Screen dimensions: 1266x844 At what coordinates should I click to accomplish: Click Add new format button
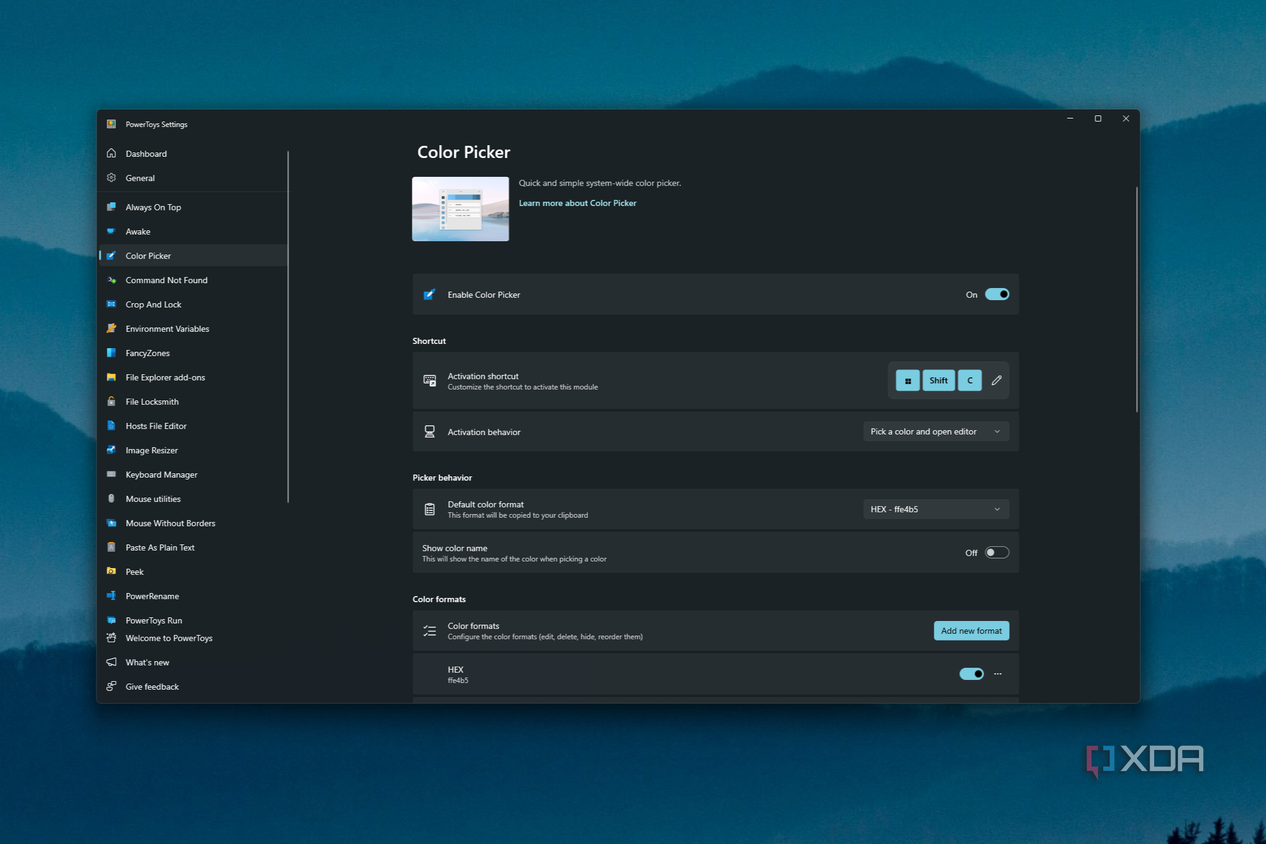coord(971,631)
